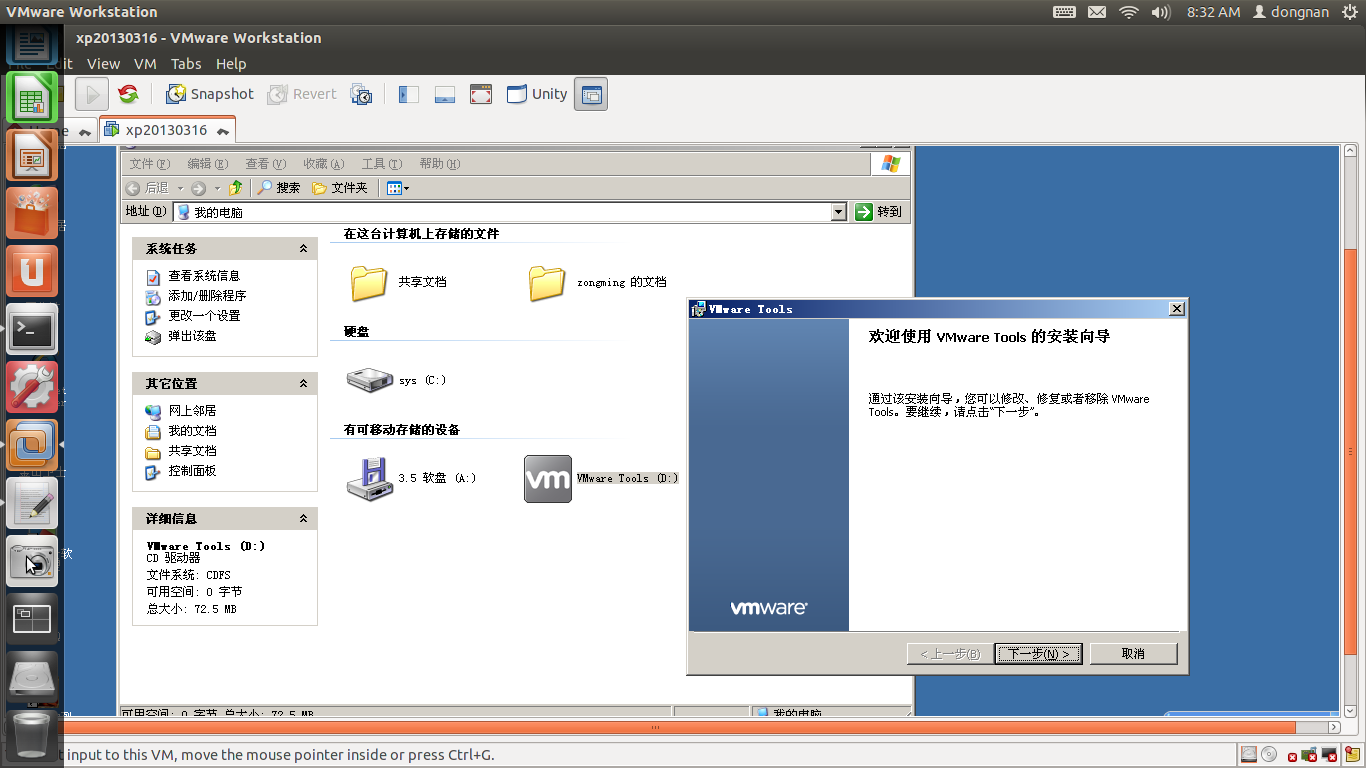Open the Tabs menu

coord(186,63)
